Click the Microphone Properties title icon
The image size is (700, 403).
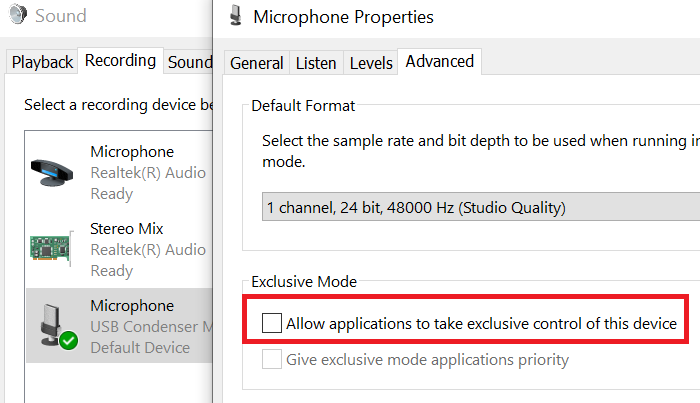tap(235, 16)
